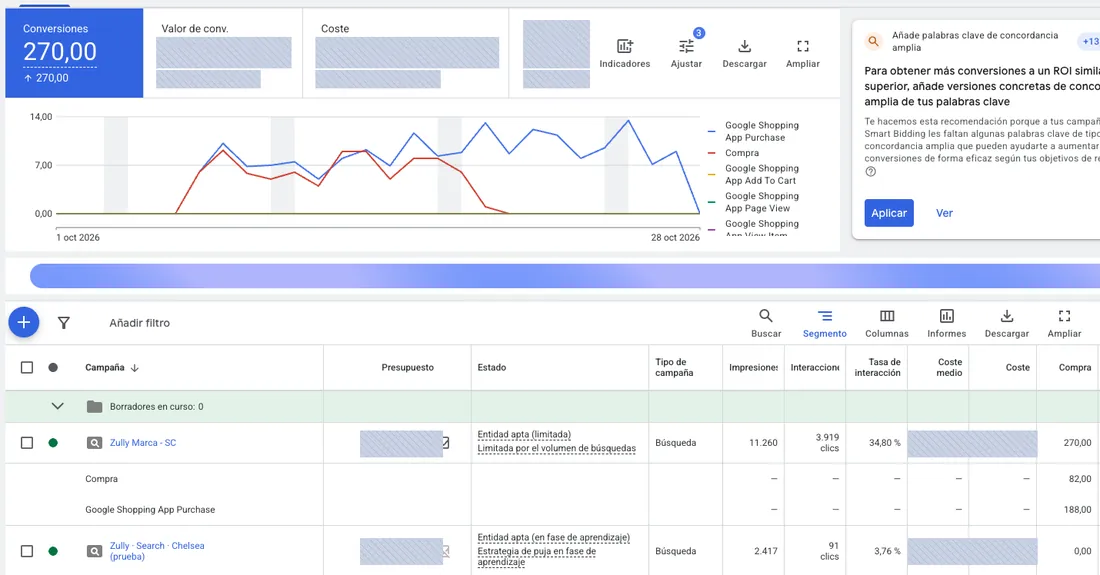The width and height of the screenshot is (1100, 575).
Task: Click the filter funnel icon
Action: click(x=64, y=323)
